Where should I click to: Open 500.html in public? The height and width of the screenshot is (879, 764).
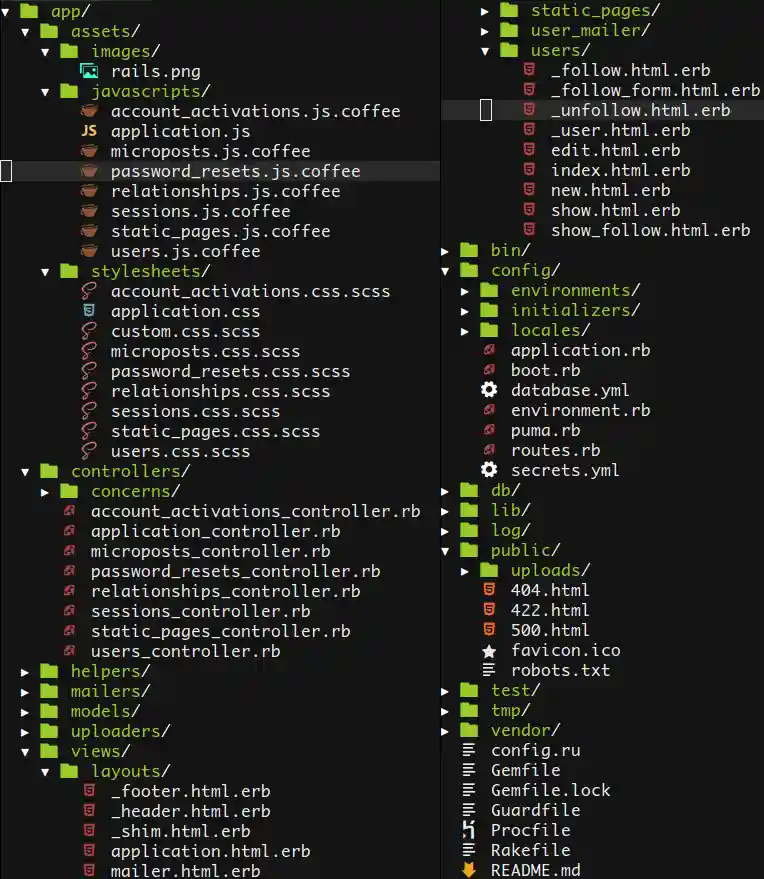(550, 630)
